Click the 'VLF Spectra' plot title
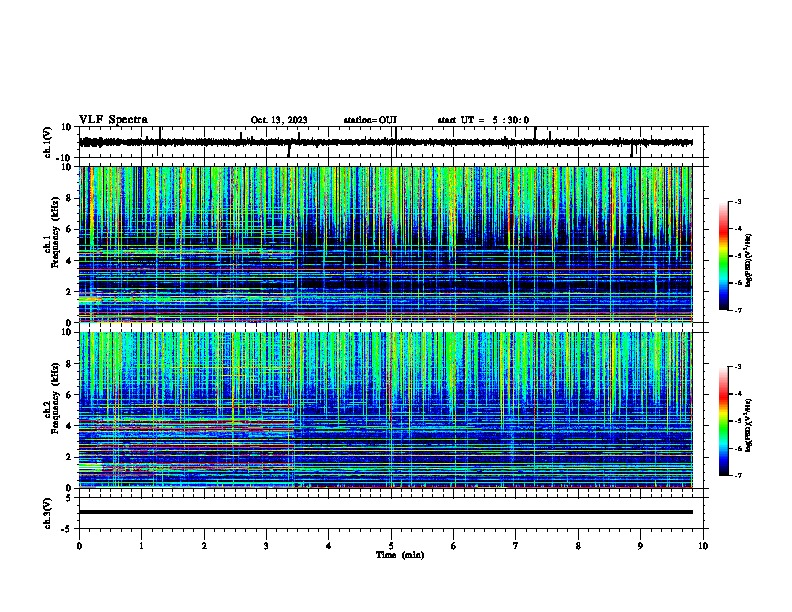This screenshot has height=612, width=792. point(113,120)
